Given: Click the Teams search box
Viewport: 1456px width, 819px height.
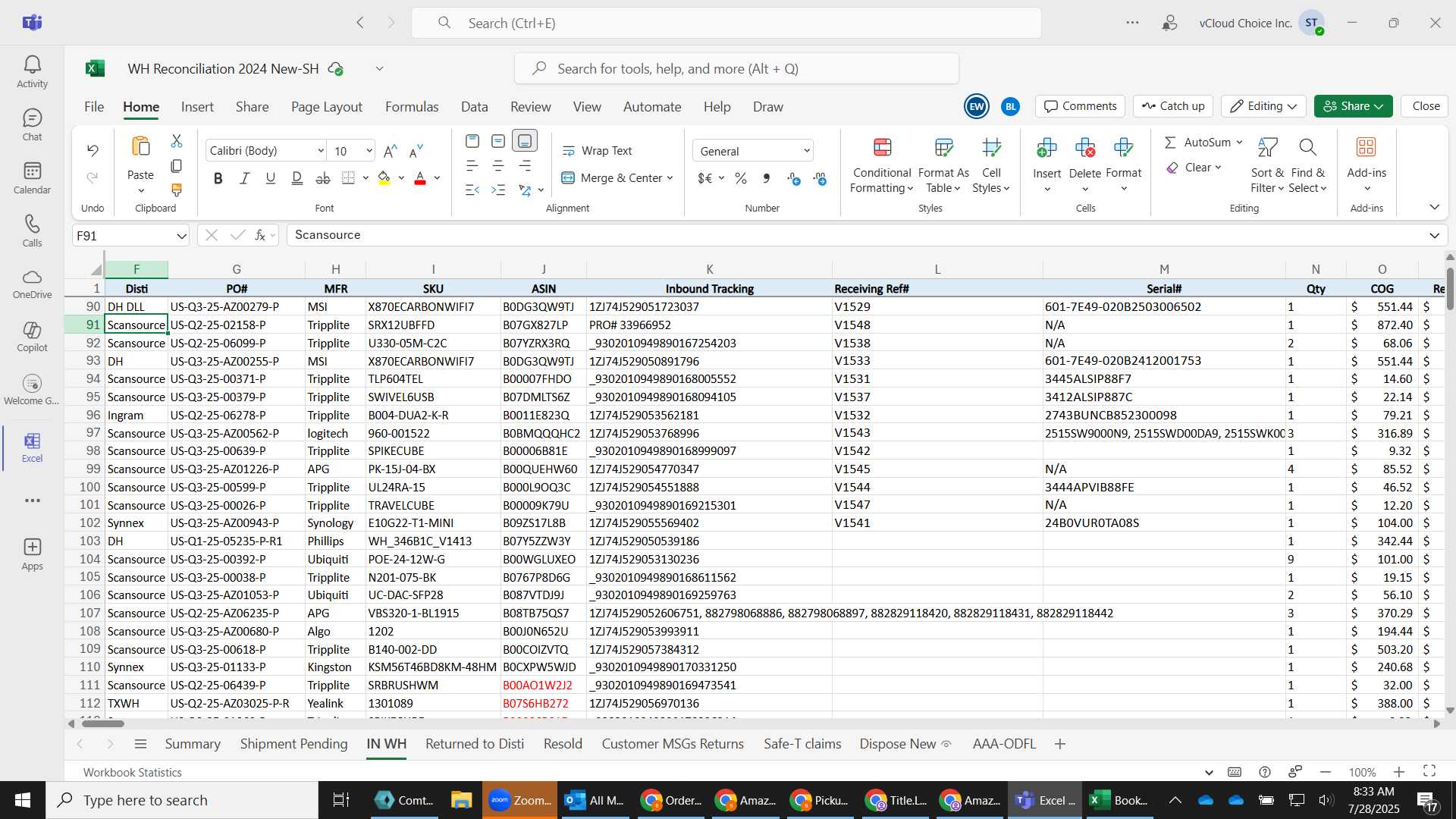Looking at the screenshot, I should [726, 23].
